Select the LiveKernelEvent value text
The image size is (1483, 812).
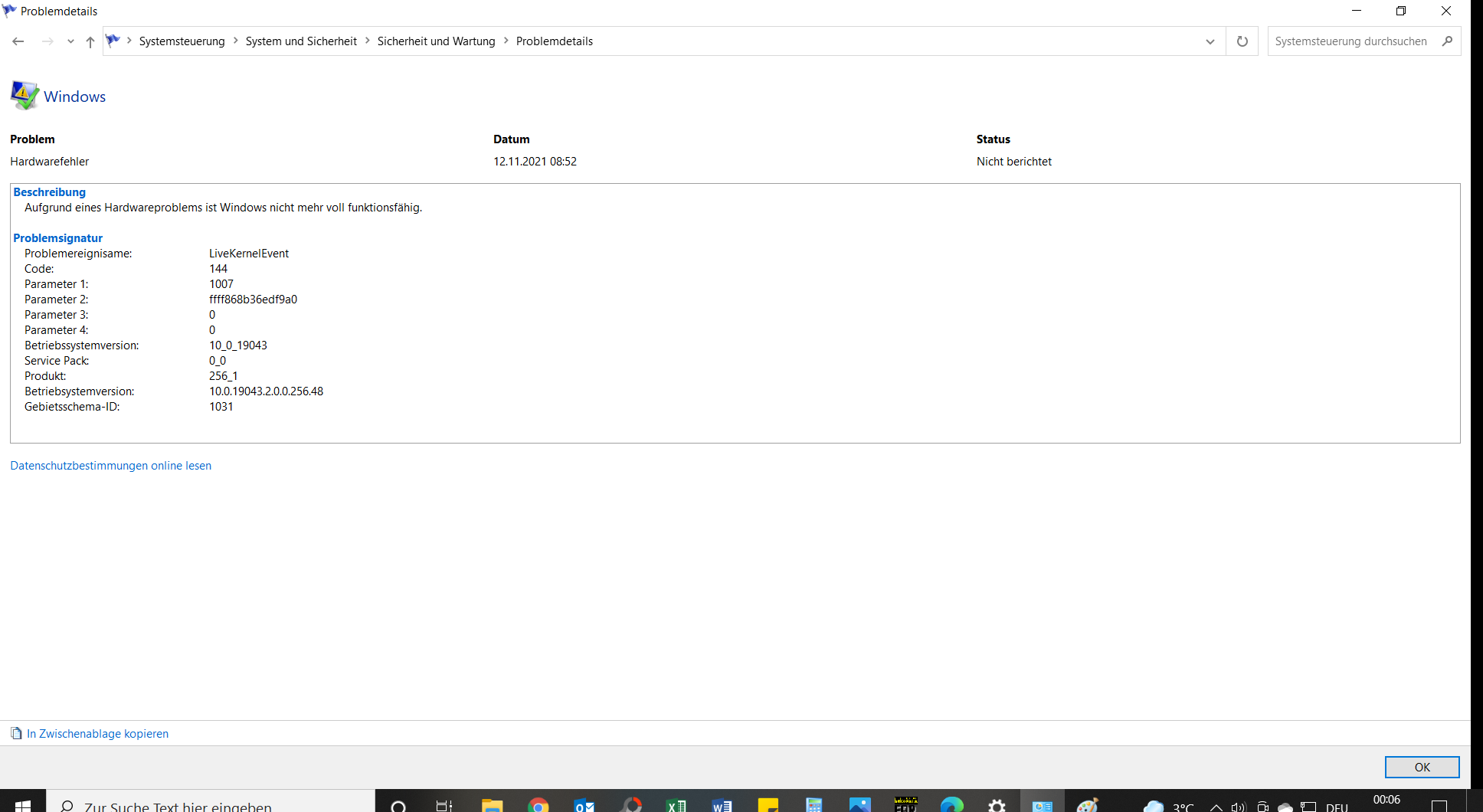(249, 254)
